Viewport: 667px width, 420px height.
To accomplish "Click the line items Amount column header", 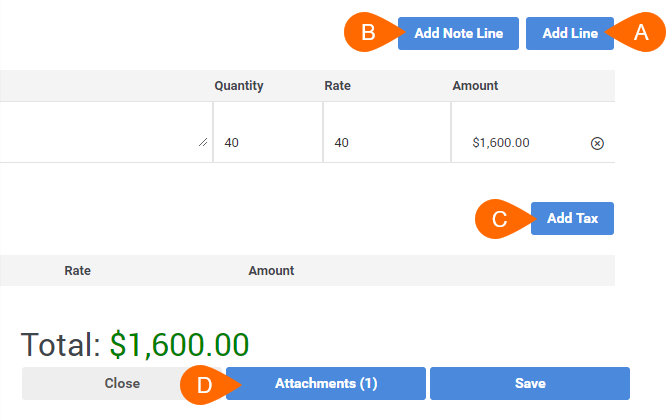I will (x=475, y=86).
